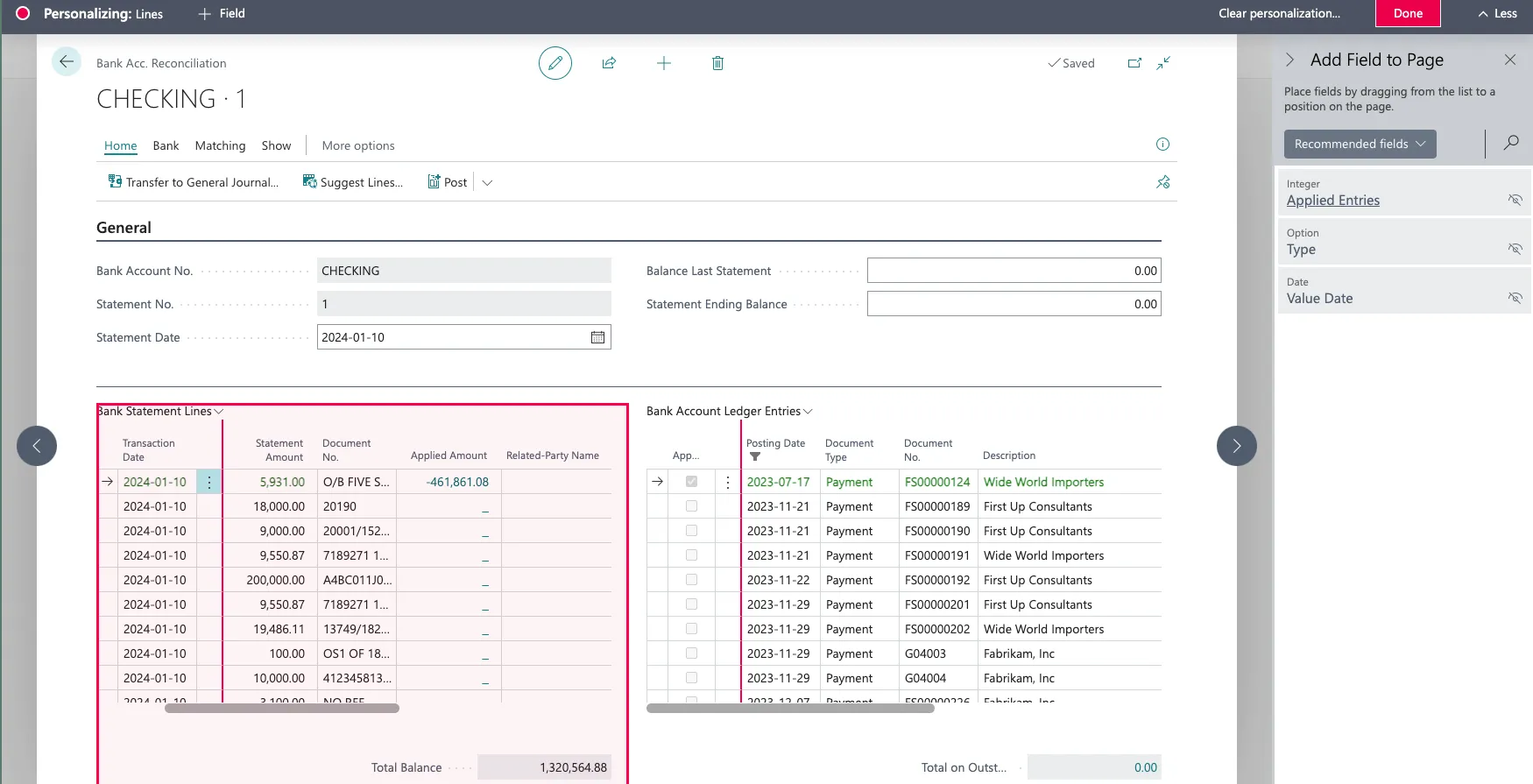
Task: Click the three-dot menu on 5,931.00 row
Action: point(208,482)
